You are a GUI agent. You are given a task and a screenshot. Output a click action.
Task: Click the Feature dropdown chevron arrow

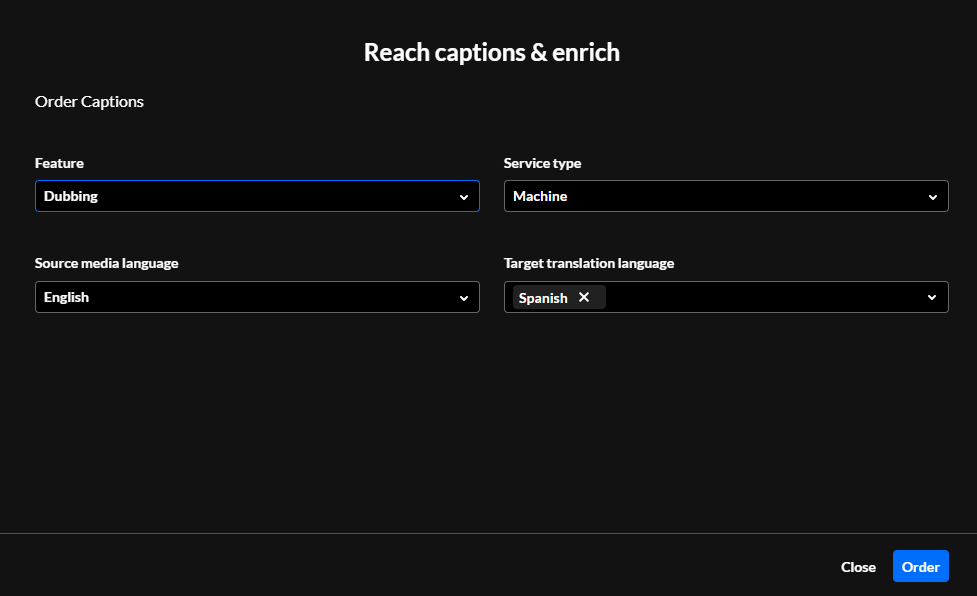[x=463, y=197]
